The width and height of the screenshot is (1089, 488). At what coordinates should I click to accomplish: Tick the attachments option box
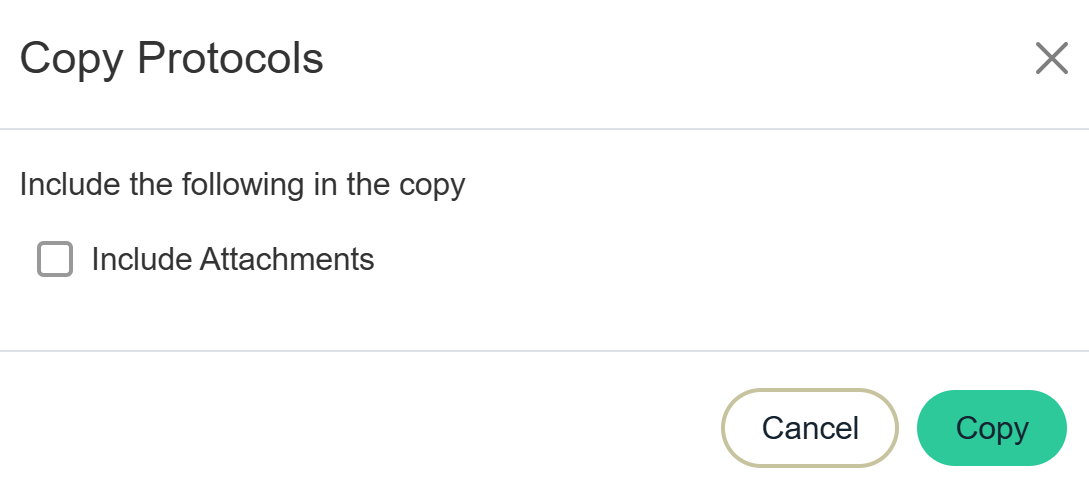coord(55,259)
